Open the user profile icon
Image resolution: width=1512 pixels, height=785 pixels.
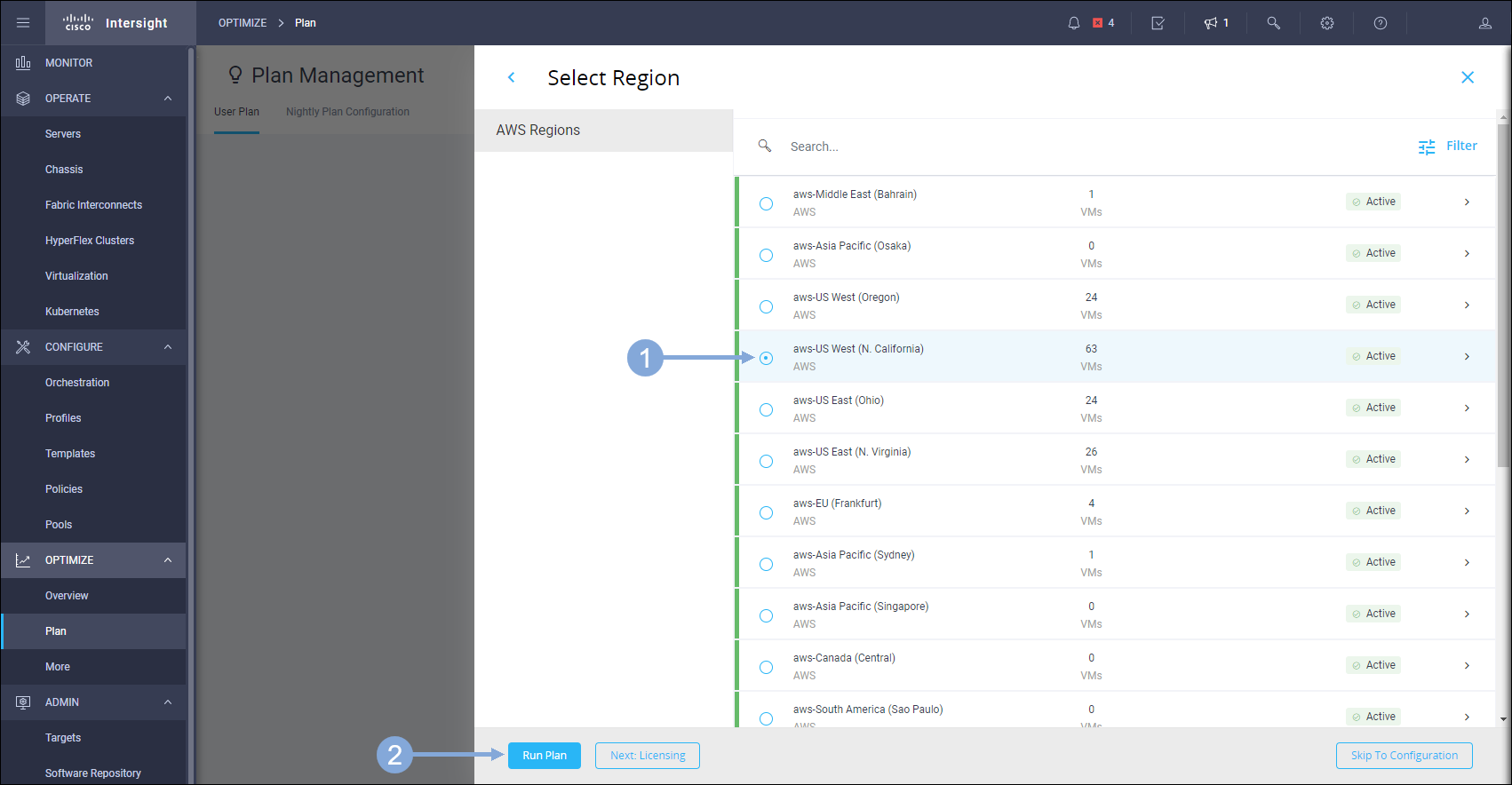[1485, 23]
